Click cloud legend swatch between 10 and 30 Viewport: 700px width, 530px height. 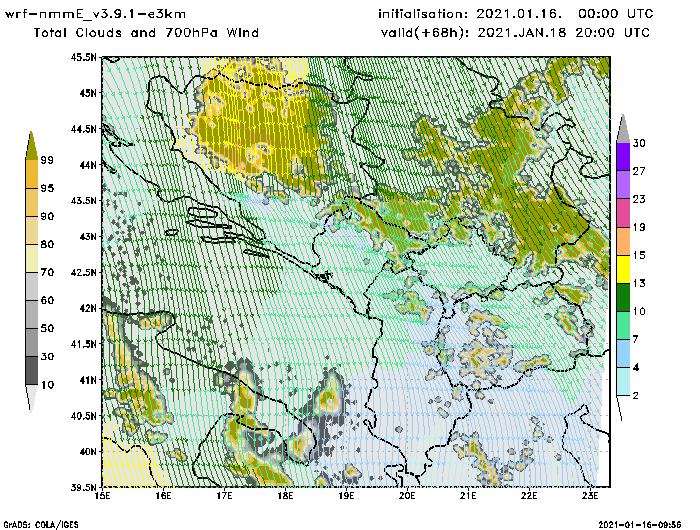(32, 371)
